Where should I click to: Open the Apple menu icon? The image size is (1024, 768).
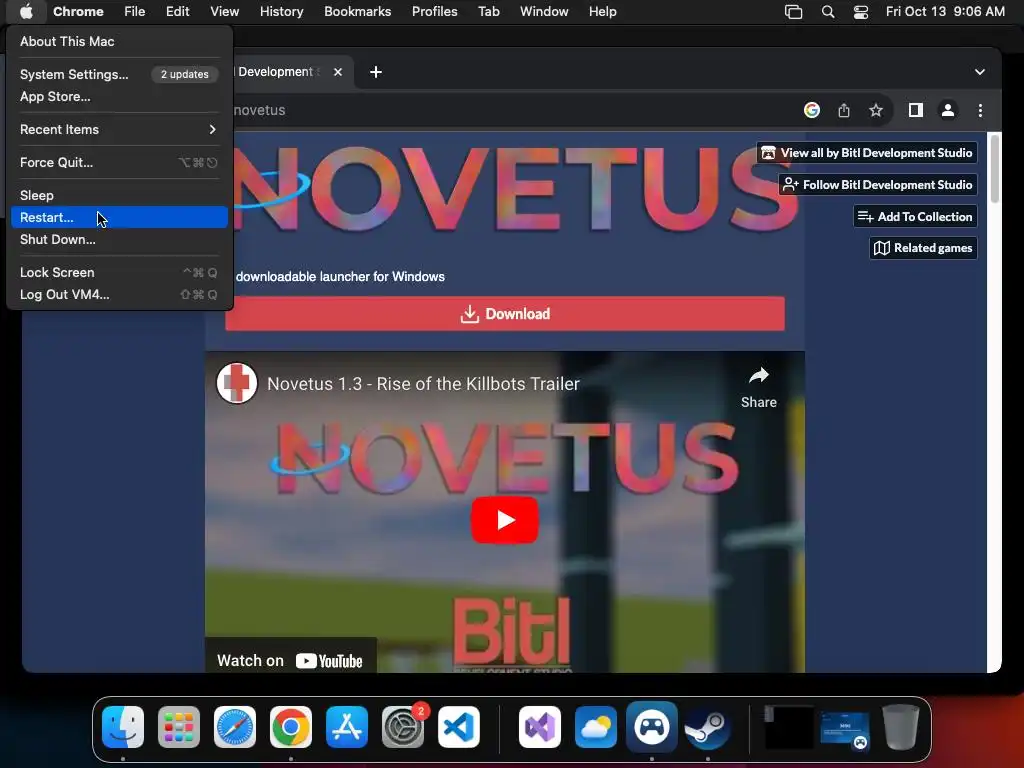coord(26,11)
